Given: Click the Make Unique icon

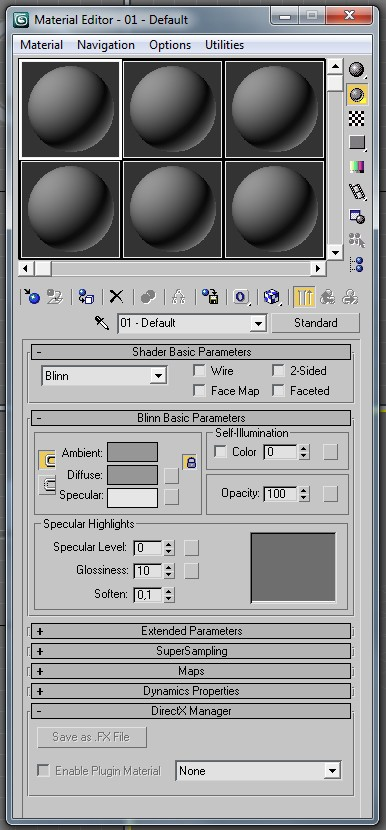Looking at the screenshot, I should tap(178, 297).
